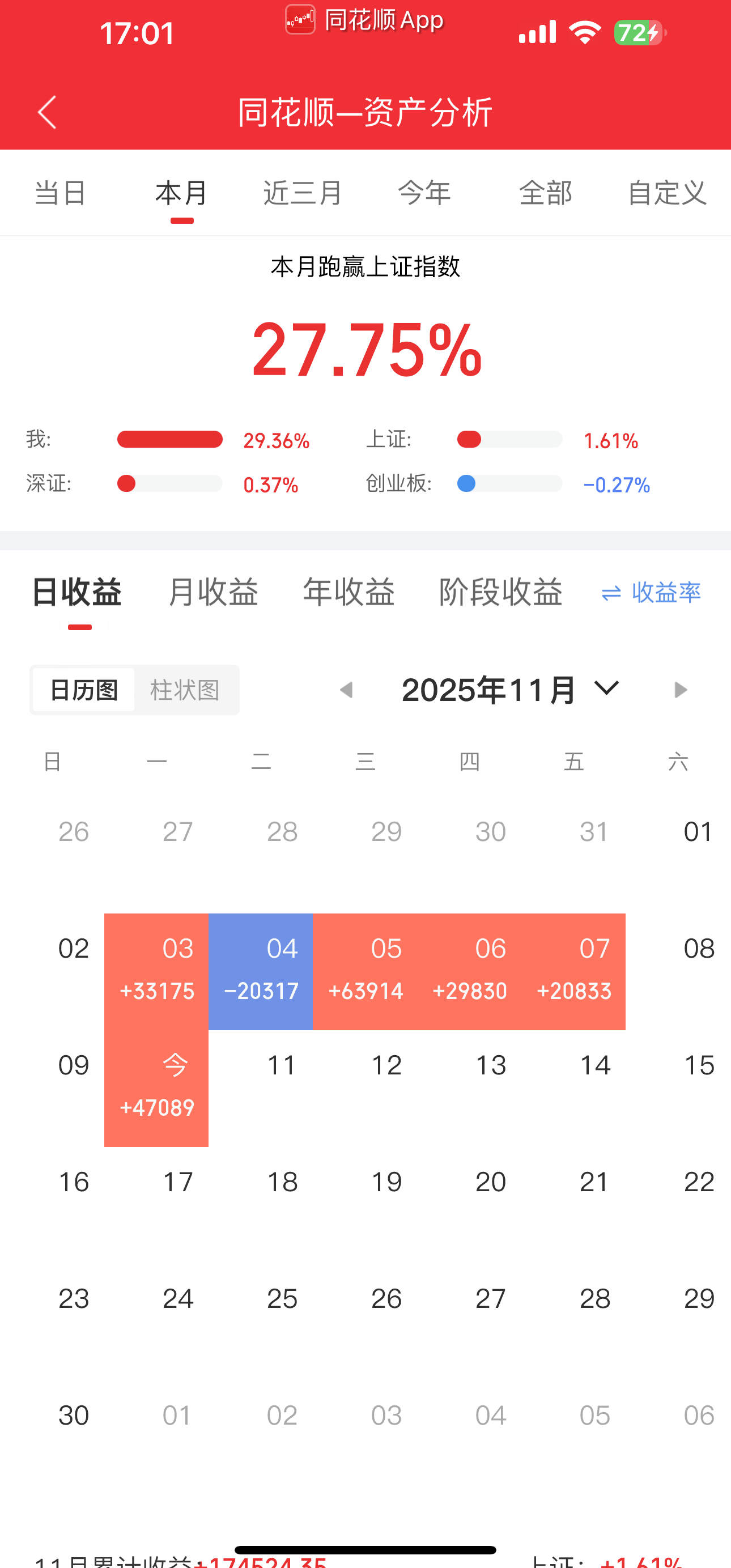Select calendar date 12
731x1568 pixels.
click(x=386, y=1065)
